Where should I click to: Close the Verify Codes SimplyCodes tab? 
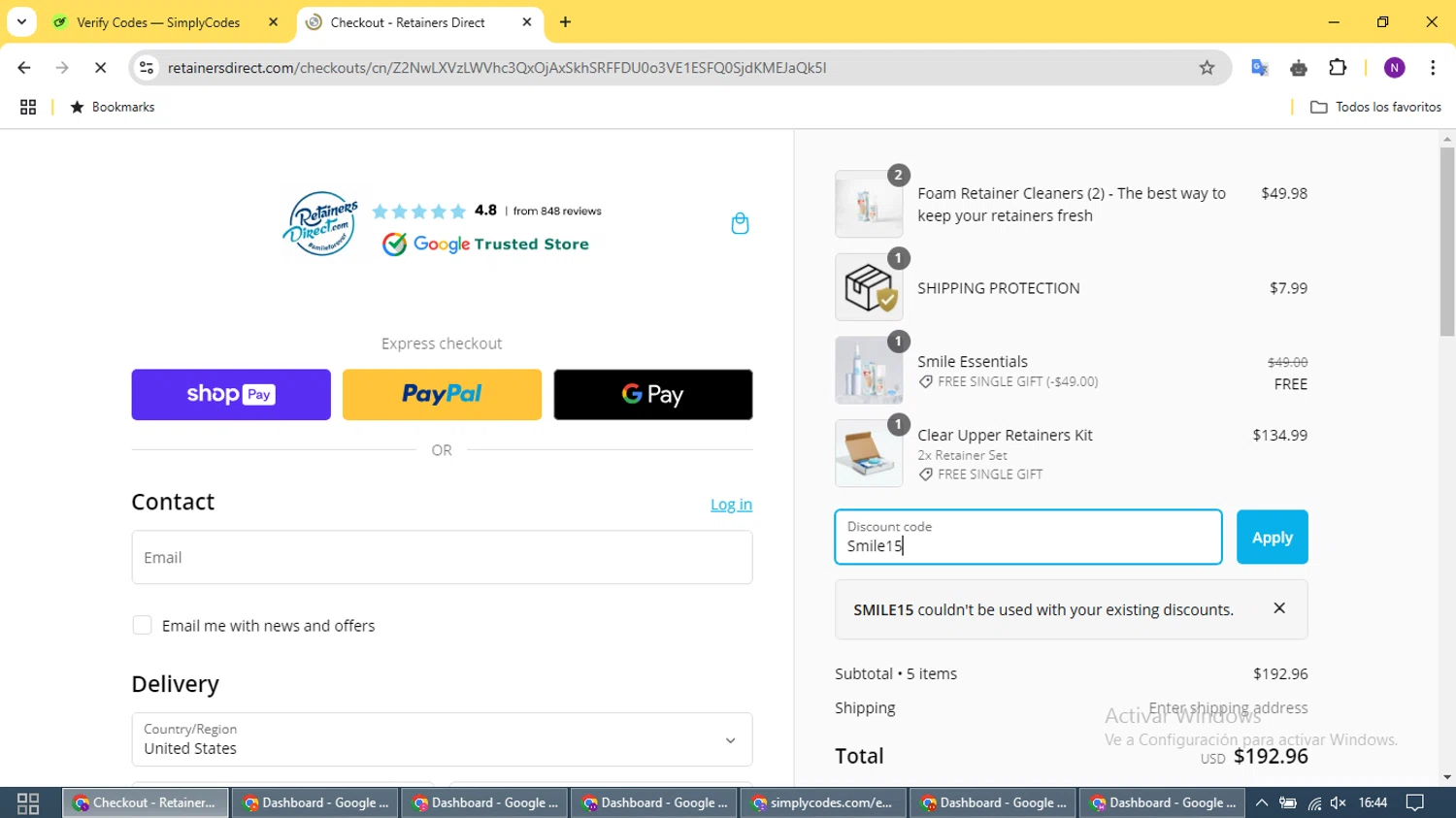(273, 22)
